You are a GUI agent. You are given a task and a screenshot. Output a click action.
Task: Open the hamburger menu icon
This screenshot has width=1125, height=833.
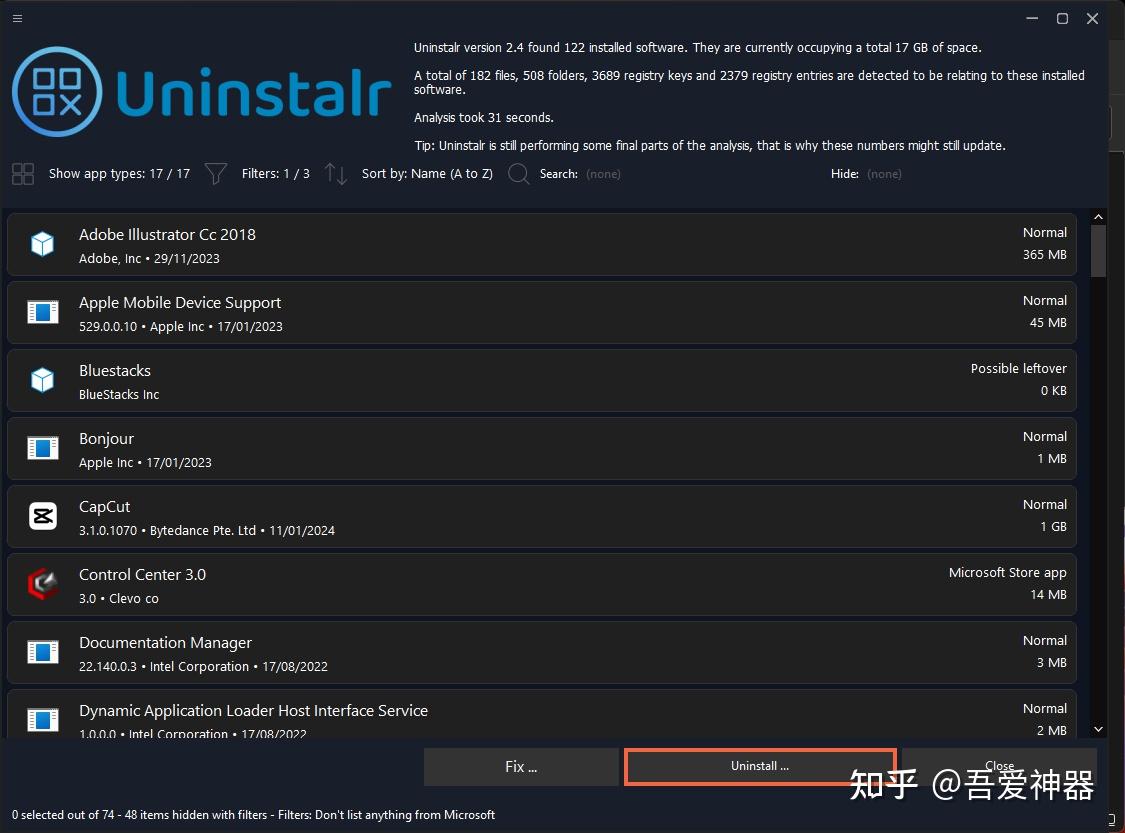point(17,19)
